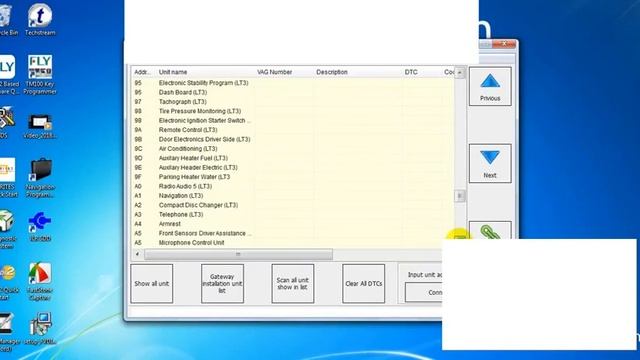Open the FastStone Capture icon
The width and height of the screenshot is (640, 360).
(x=40, y=282)
